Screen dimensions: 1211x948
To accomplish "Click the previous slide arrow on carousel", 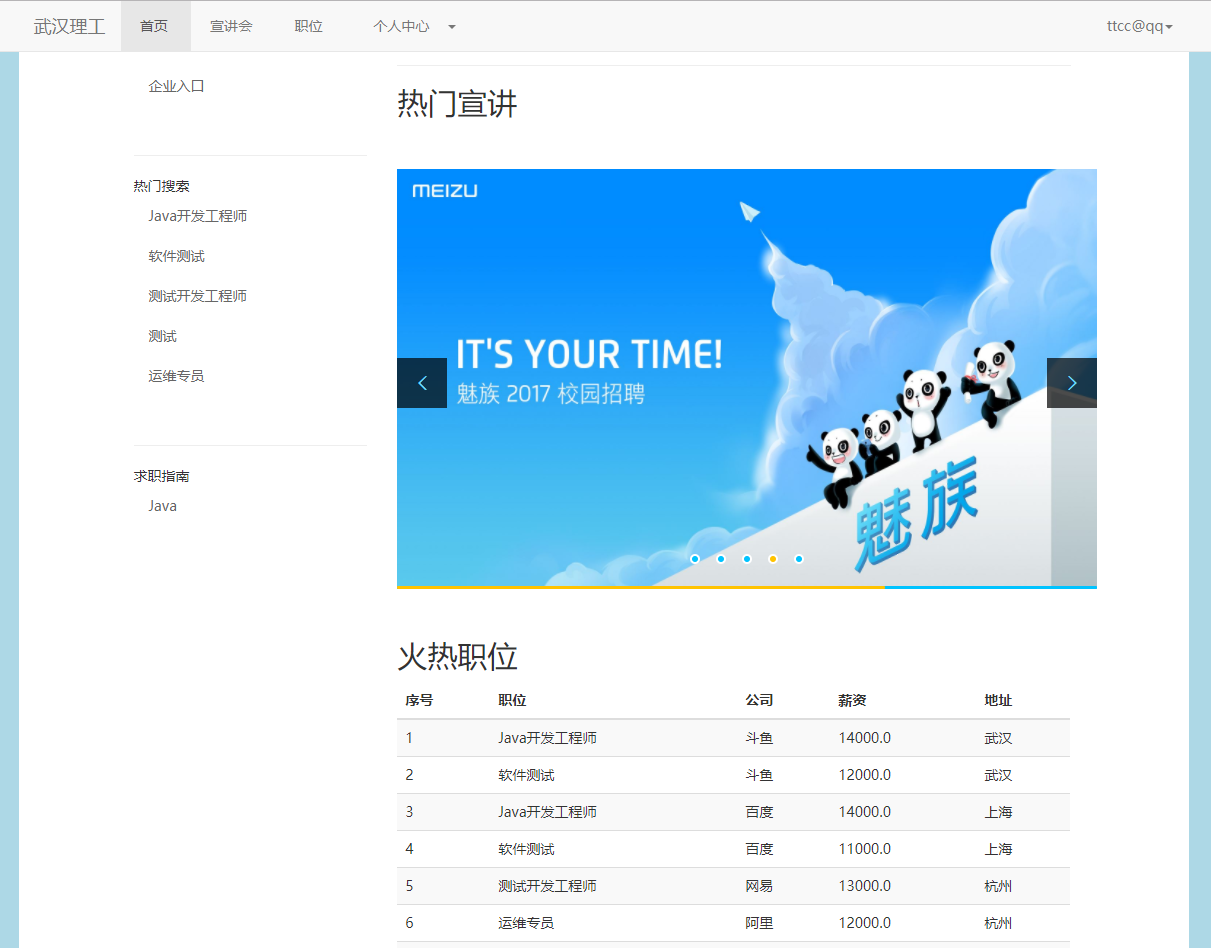I will [x=422, y=383].
